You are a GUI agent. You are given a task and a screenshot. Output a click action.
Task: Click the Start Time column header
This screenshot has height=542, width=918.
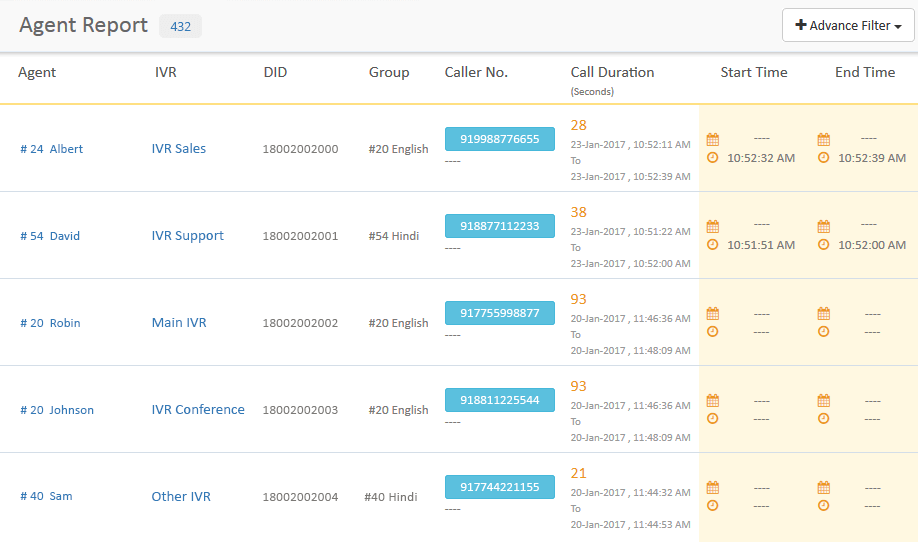[753, 72]
